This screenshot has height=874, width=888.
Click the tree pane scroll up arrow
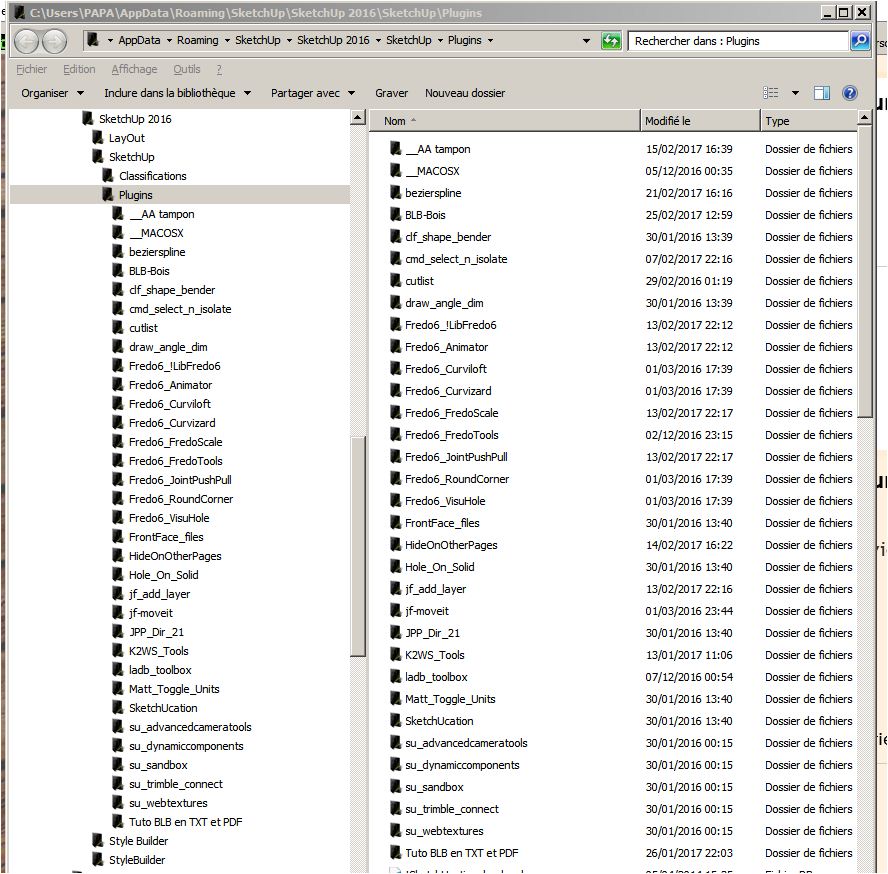[x=358, y=117]
